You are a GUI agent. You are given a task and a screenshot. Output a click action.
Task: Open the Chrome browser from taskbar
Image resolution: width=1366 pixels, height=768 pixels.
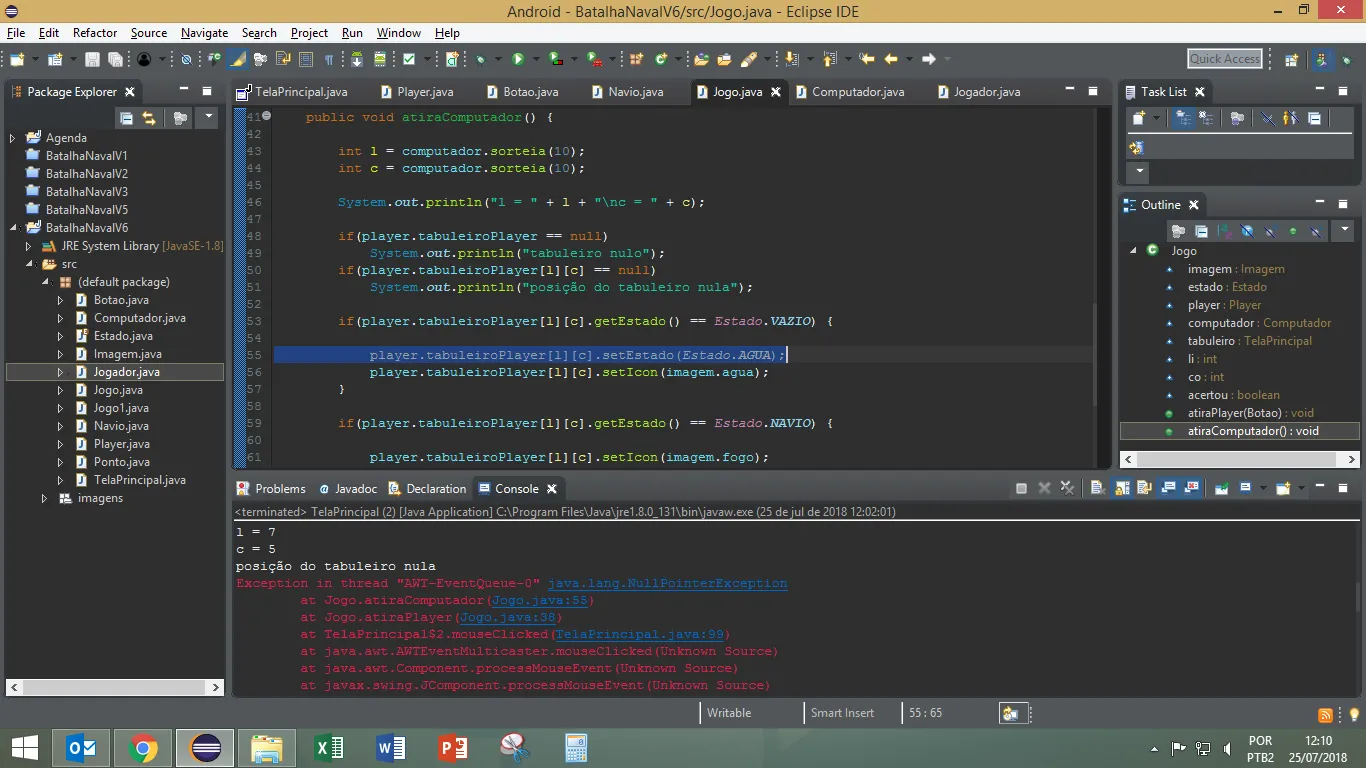coord(143,747)
